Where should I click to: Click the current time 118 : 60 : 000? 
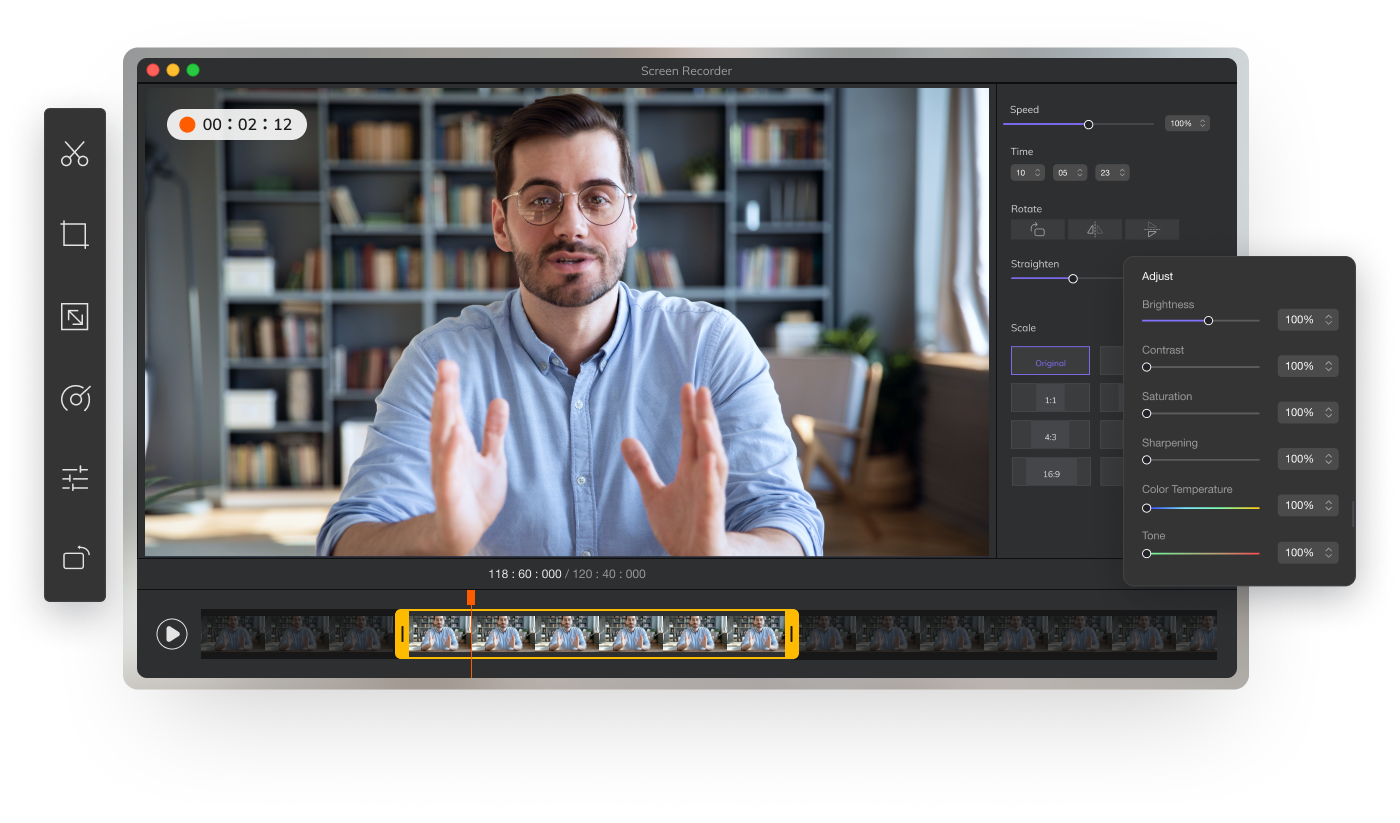pos(525,574)
